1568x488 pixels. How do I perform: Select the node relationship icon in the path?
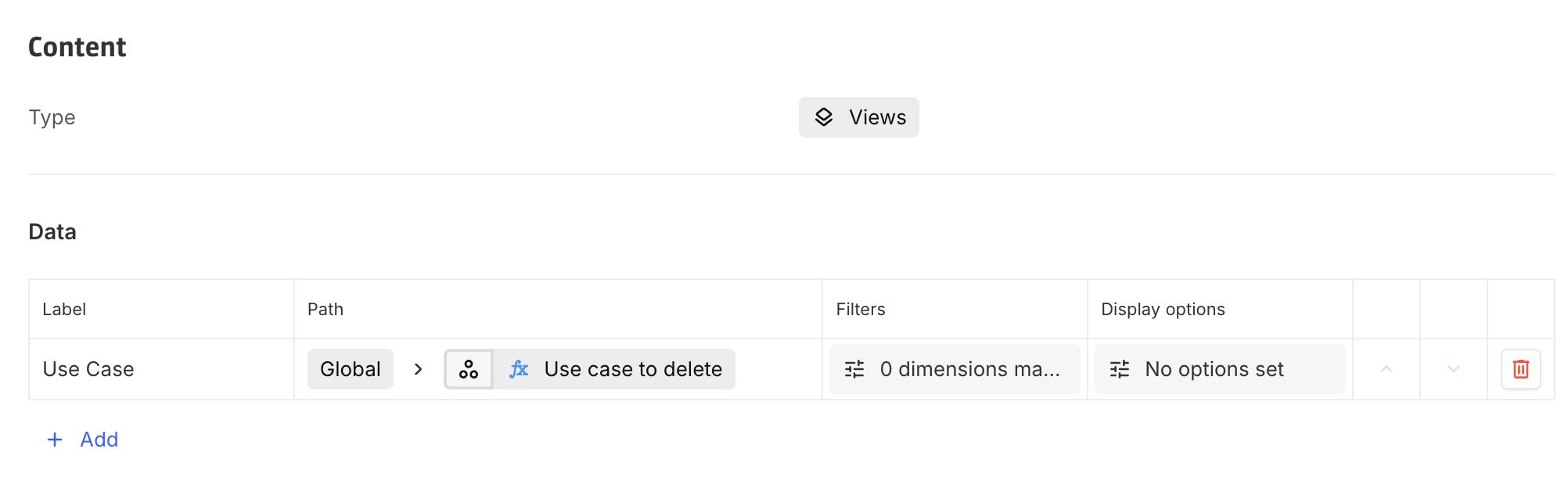pyautogui.click(x=468, y=368)
